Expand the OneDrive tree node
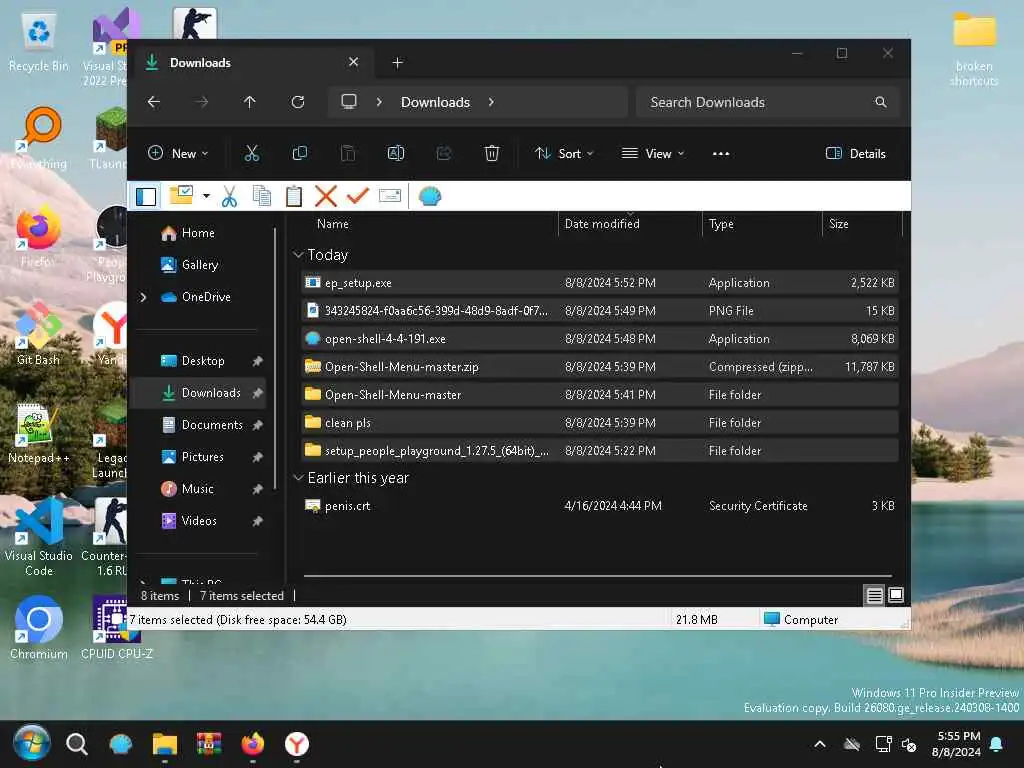 pyautogui.click(x=143, y=297)
